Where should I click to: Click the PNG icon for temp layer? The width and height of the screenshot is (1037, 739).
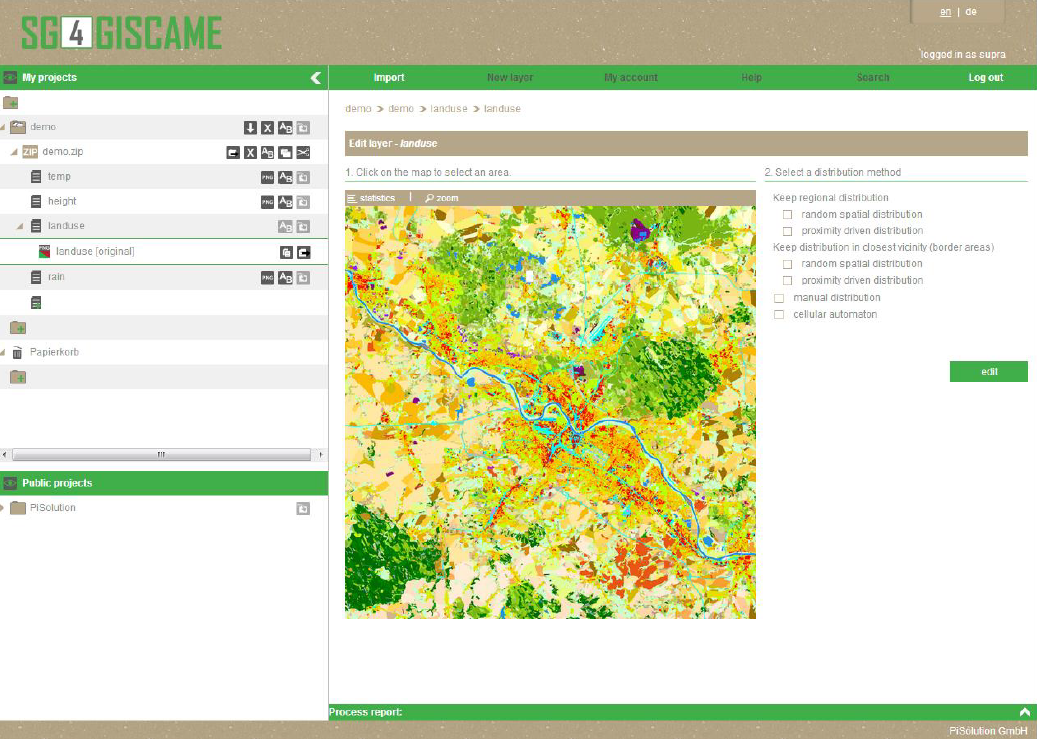267,177
